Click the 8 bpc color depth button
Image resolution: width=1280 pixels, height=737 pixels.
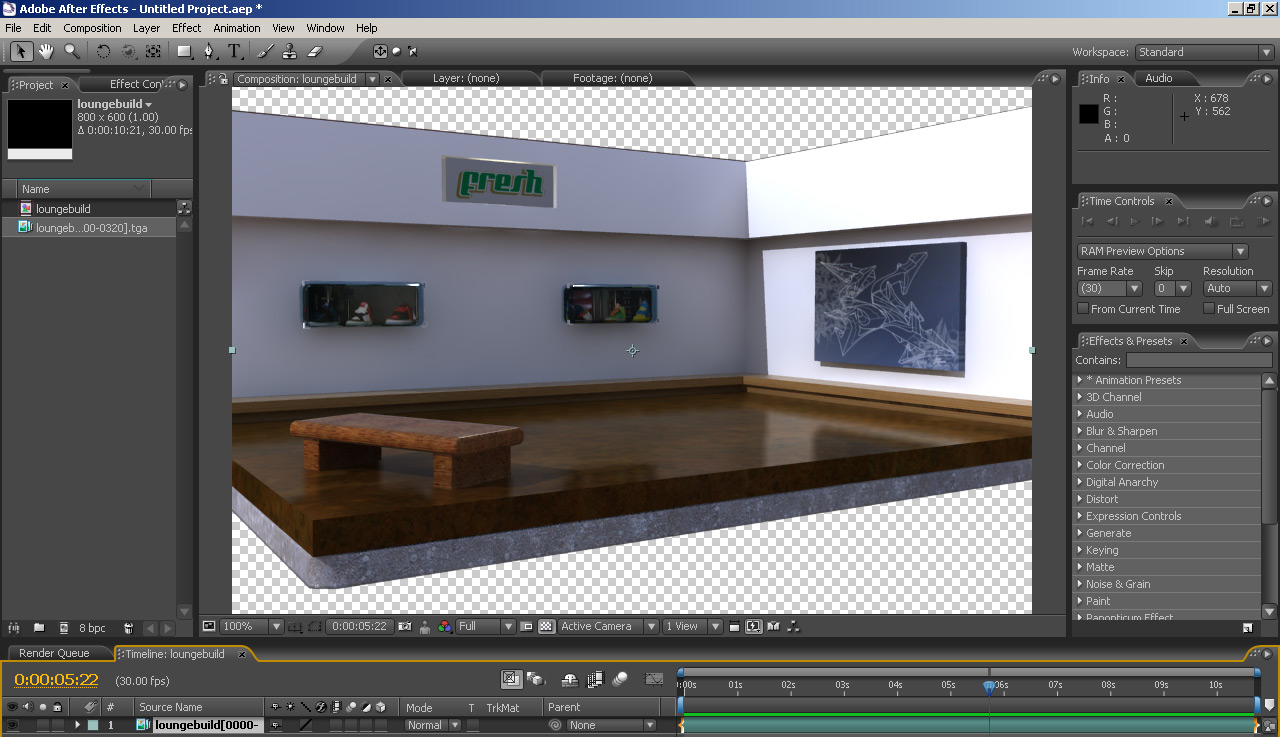[x=92, y=628]
